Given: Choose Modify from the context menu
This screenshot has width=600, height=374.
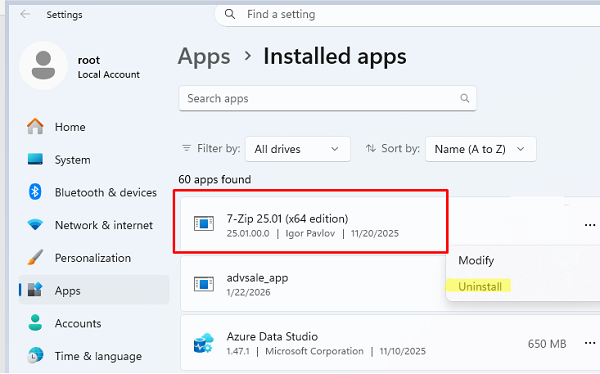Looking at the screenshot, I should 476,260.
